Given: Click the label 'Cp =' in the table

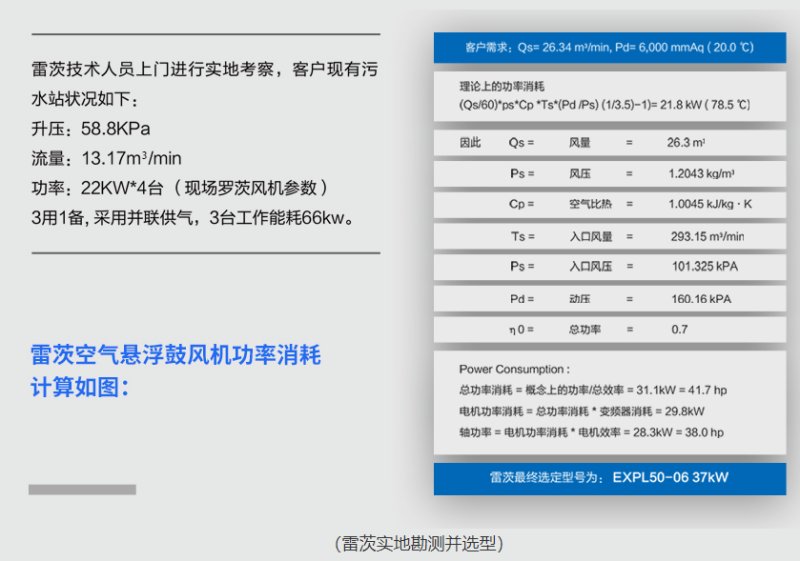Looking at the screenshot, I should pyautogui.click(x=521, y=204).
